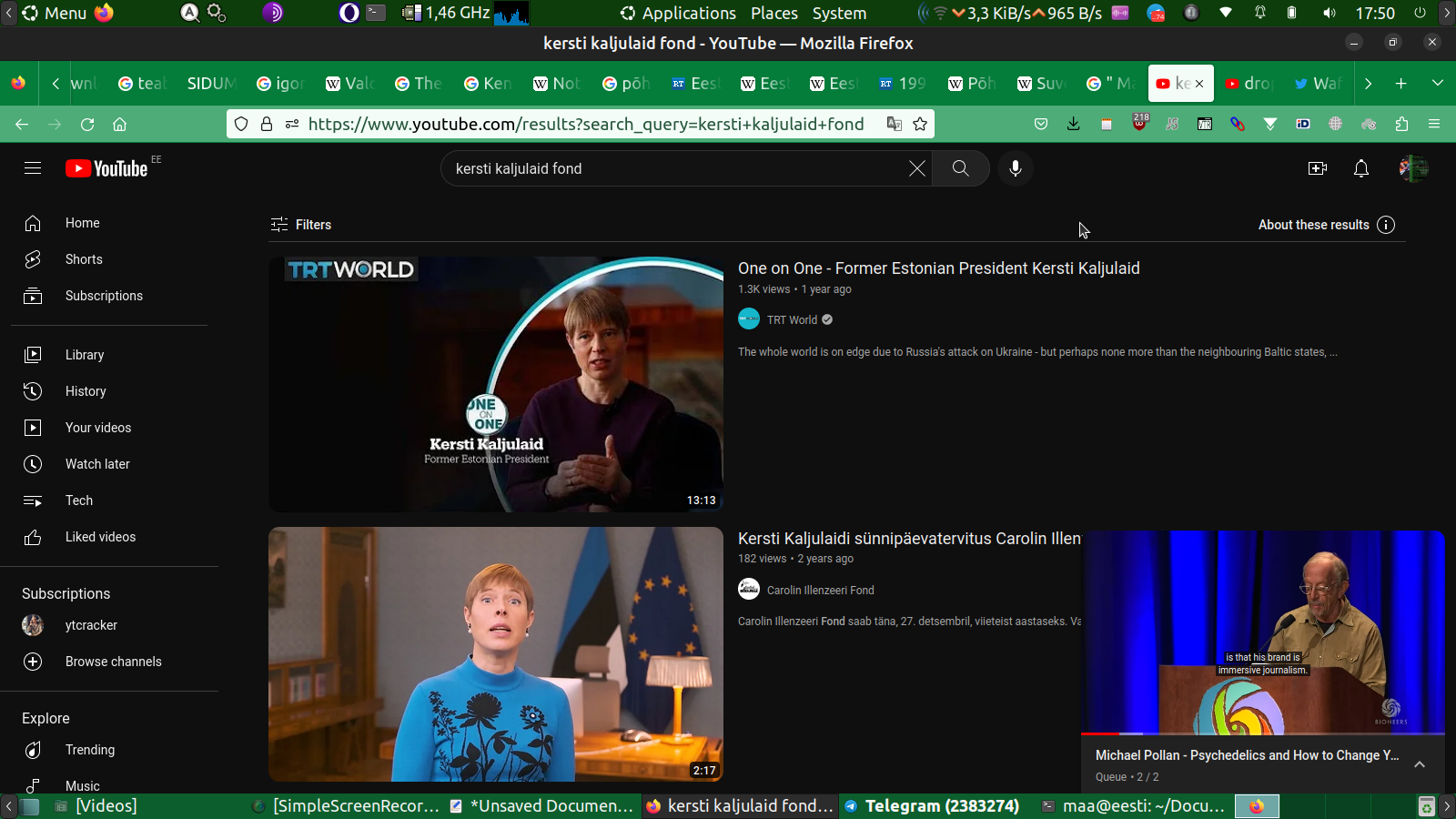Image resolution: width=1456 pixels, height=819 pixels.
Task: Open a new Firefox tab
Action: pyautogui.click(x=1401, y=83)
